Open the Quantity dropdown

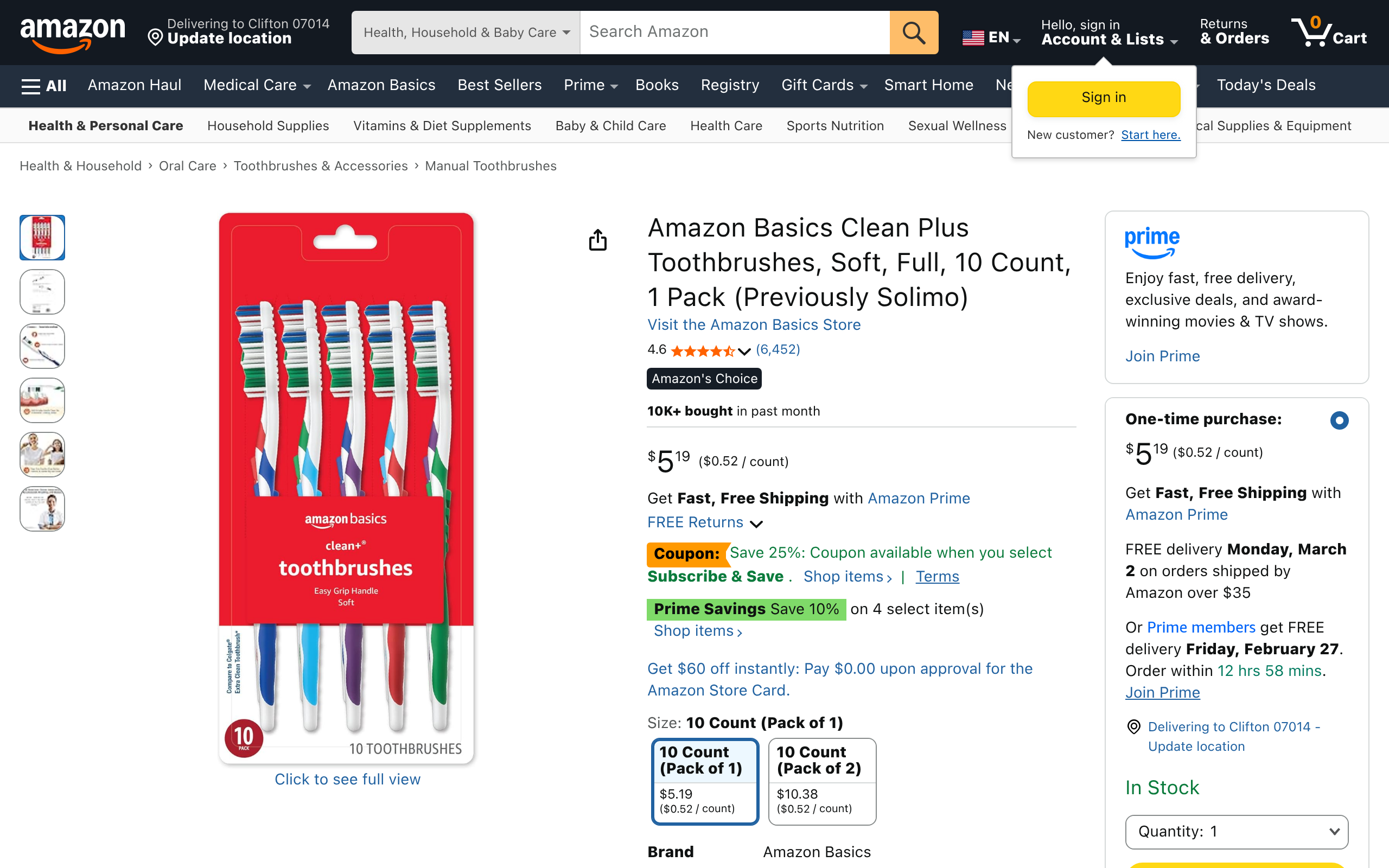click(1237, 831)
